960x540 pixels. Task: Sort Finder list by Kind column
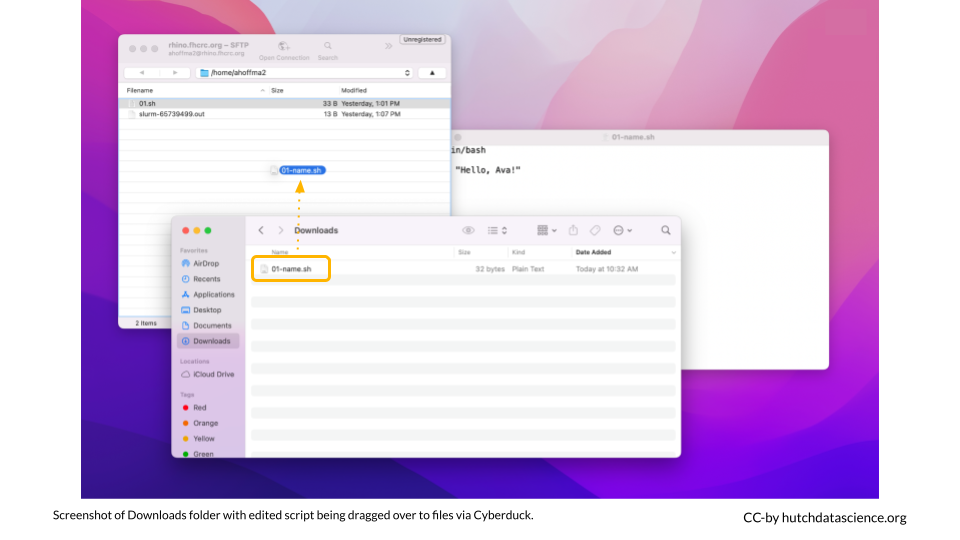[x=518, y=252]
